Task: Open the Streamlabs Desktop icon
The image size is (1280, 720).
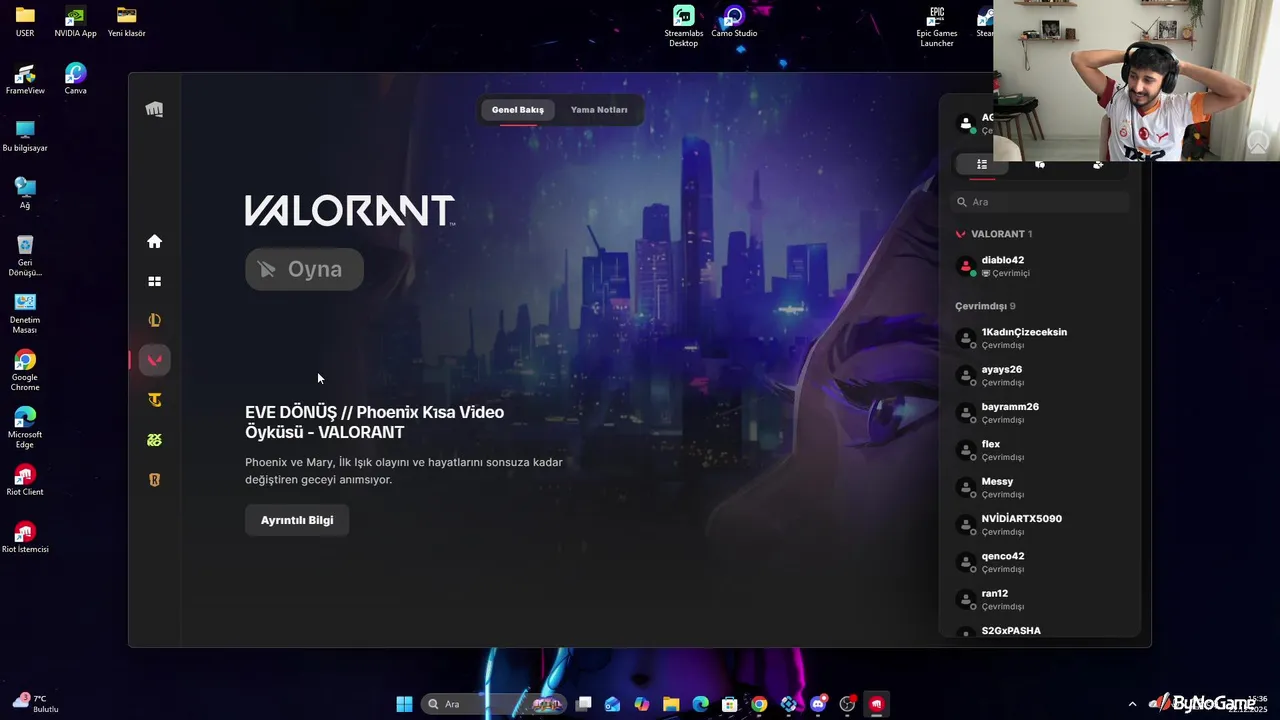Action: [x=684, y=26]
